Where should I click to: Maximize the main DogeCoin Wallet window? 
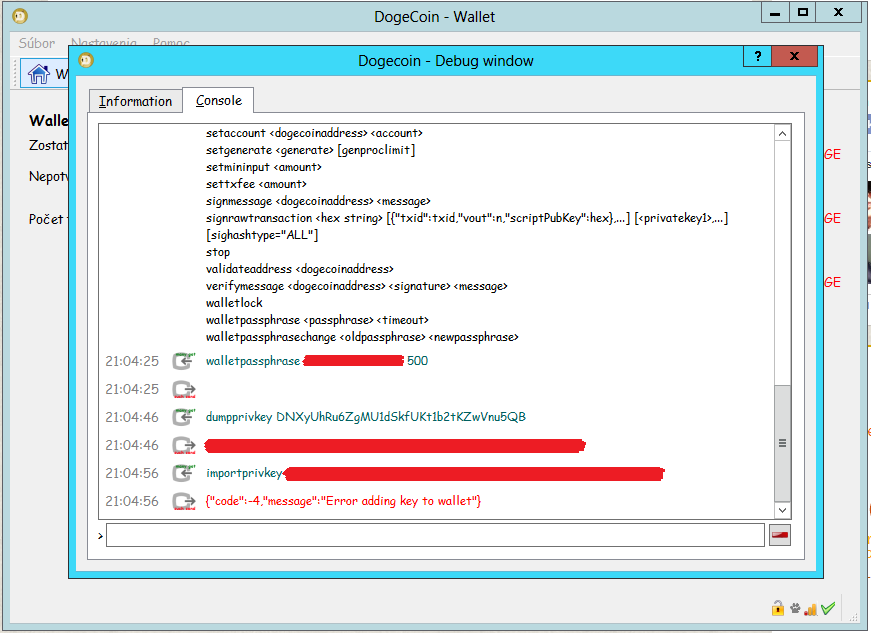coord(802,13)
